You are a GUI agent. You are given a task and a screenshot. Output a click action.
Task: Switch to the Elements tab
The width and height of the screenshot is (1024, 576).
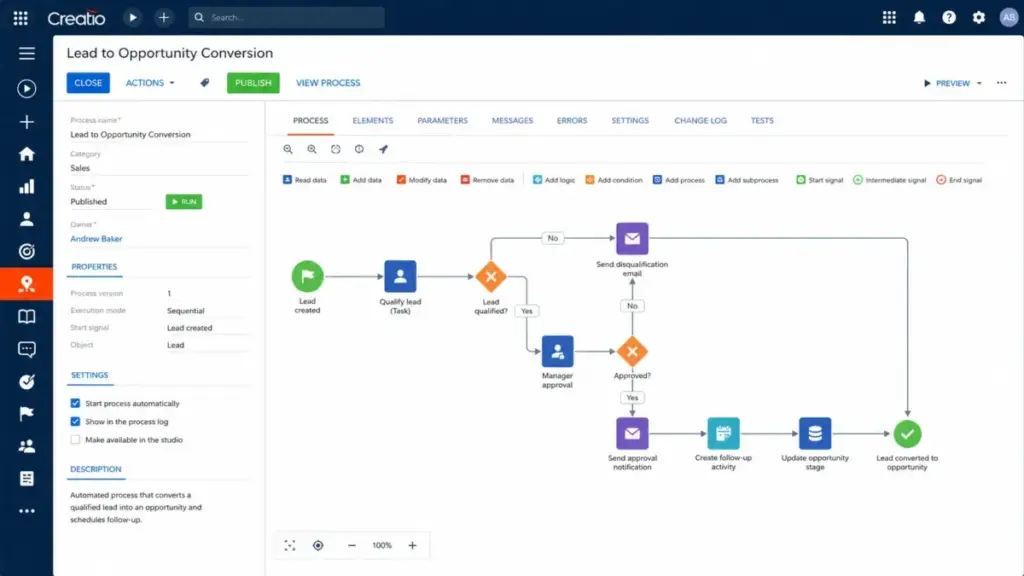point(373,121)
